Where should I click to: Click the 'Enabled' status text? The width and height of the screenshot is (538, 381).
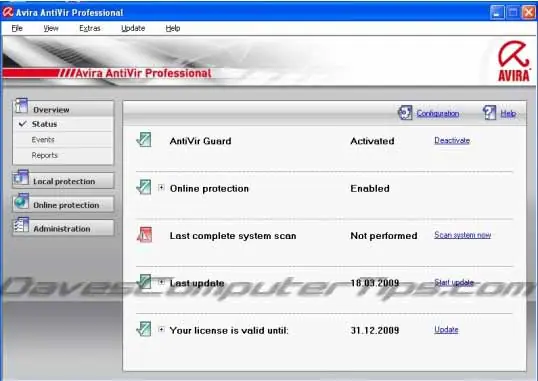pyautogui.click(x=370, y=188)
